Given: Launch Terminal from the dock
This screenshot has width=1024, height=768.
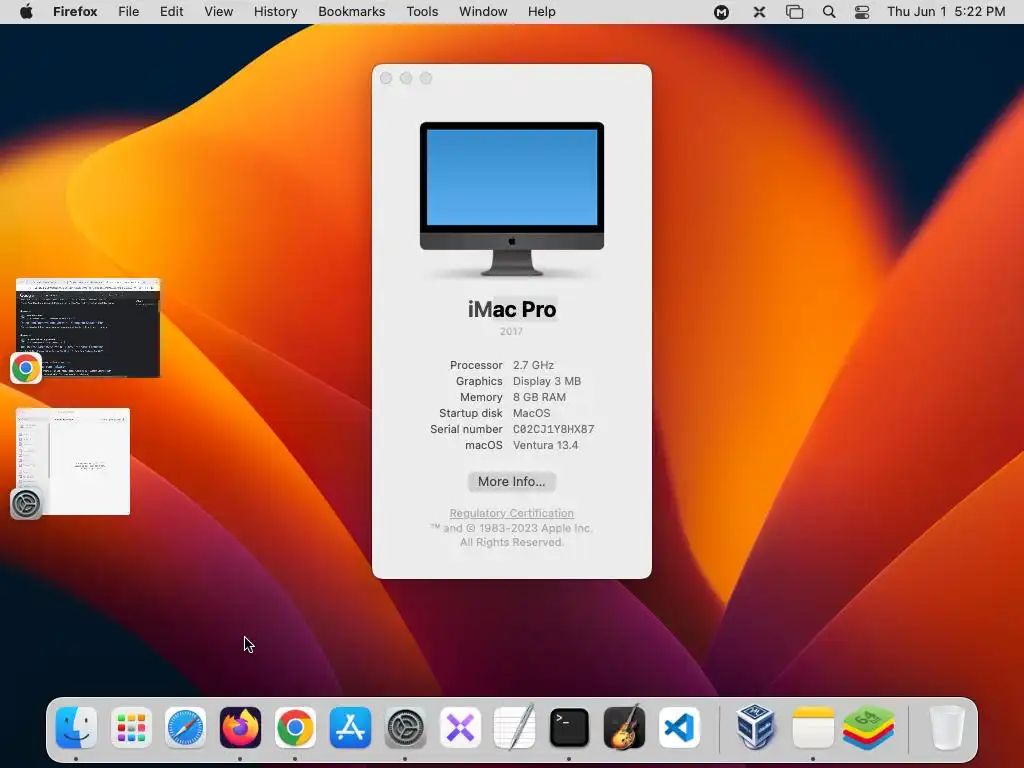Looking at the screenshot, I should [x=569, y=727].
